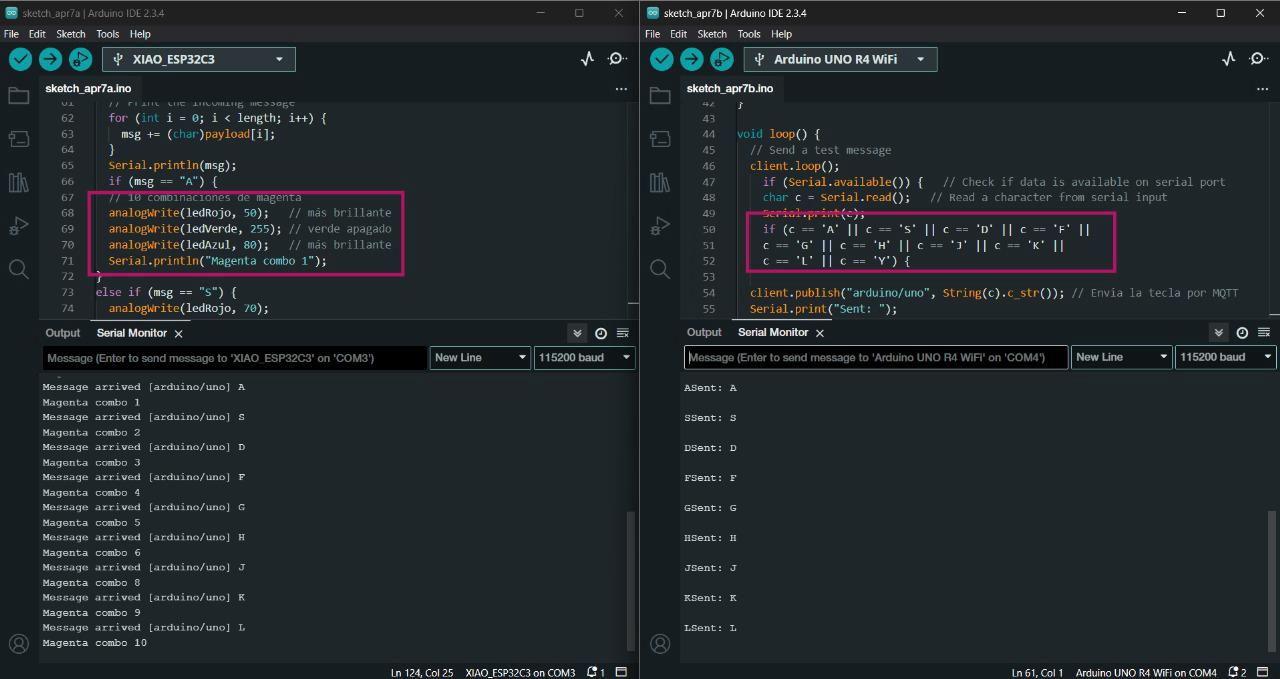Image resolution: width=1280 pixels, height=679 pixels.
Task: Open Sketchbook folder in right window sidebar
Action: (660, 96)
